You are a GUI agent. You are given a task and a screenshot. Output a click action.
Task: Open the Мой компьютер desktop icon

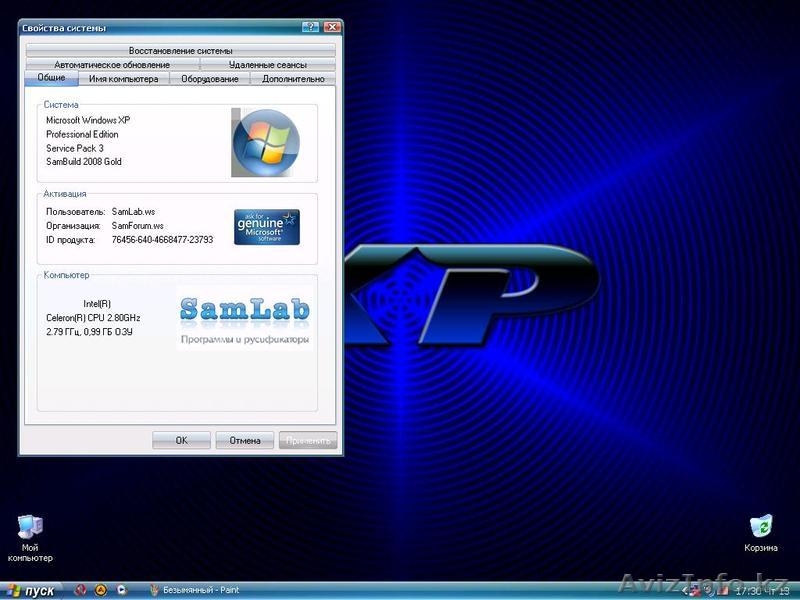(x=30, y=528)
